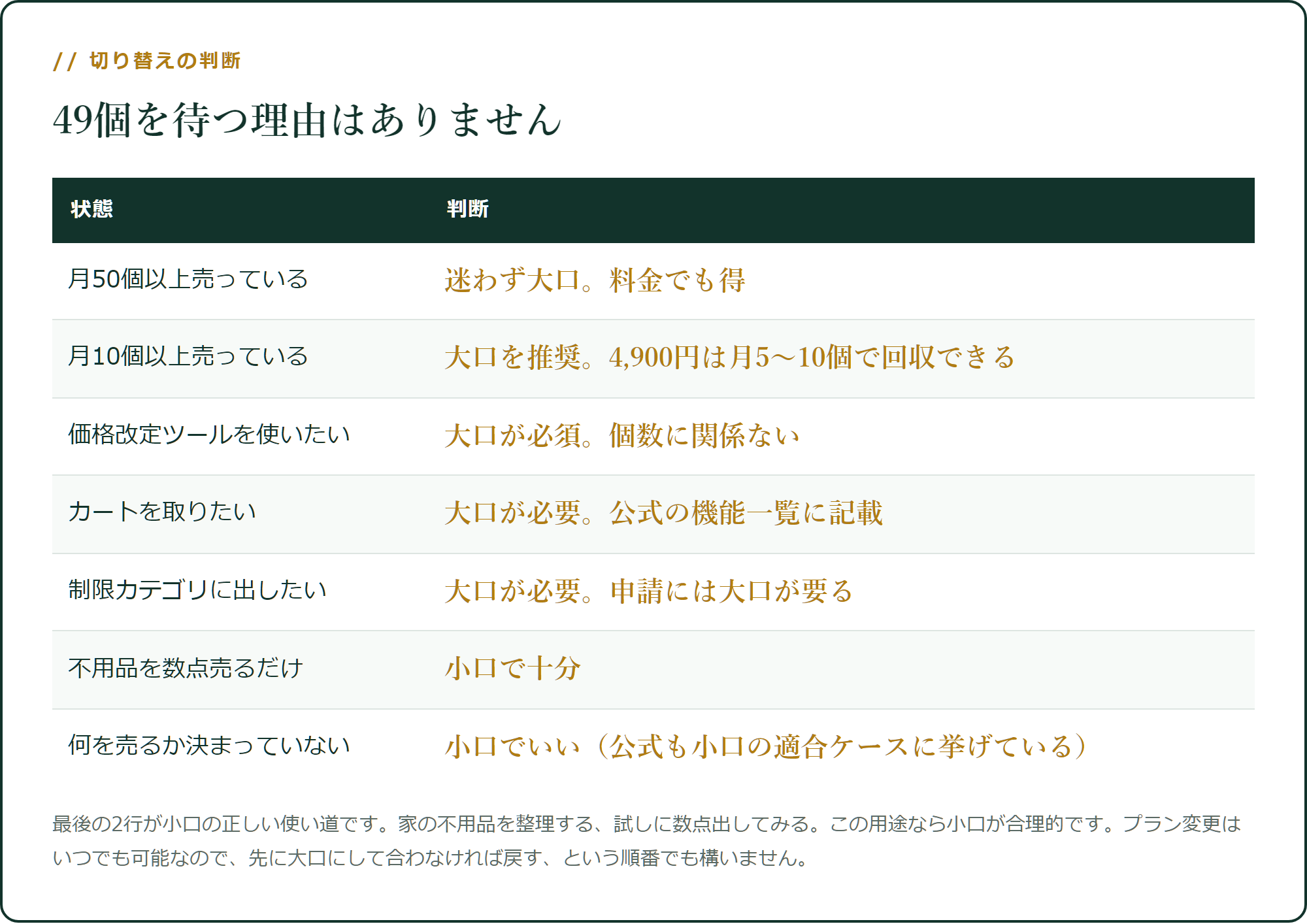Viewport: 1307px width, 924px height.
Task: Select the cell '不用品を数点売るだけ'
Action: pyautogui.click(x=240, y=670)
